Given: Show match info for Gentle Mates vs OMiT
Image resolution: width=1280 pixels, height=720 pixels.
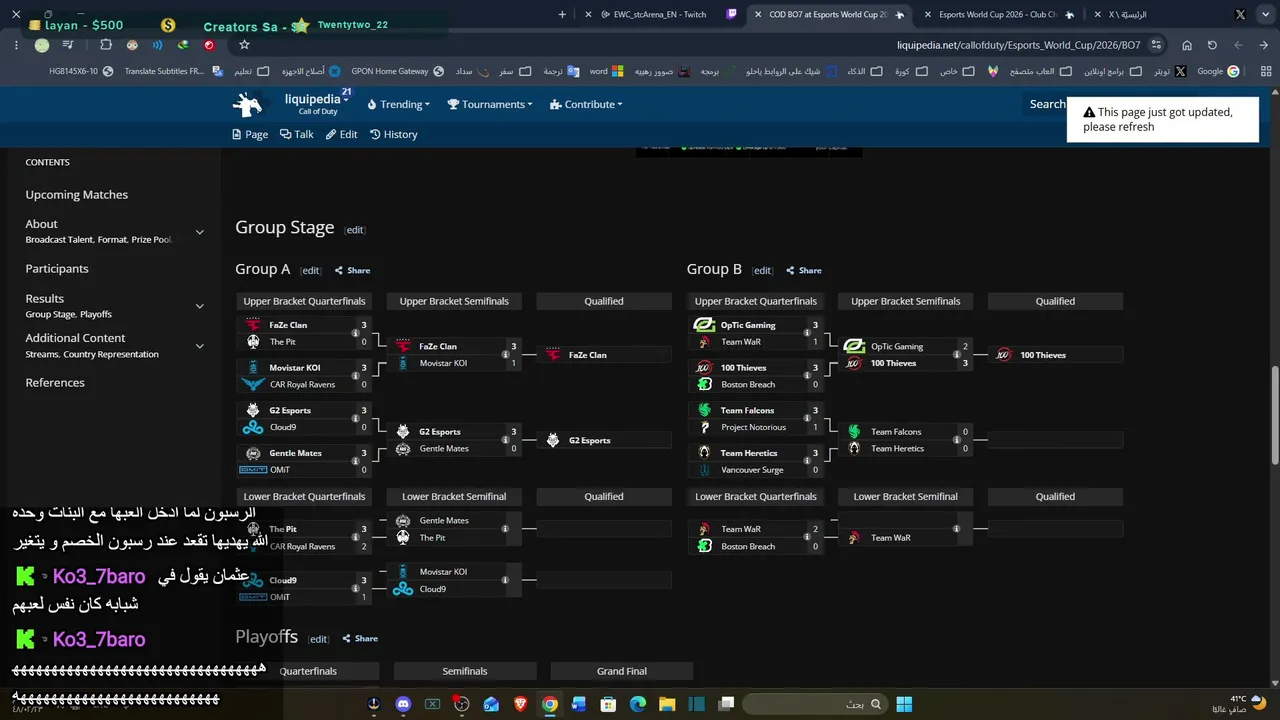Looking at the screenshot, I should (355, 461).
